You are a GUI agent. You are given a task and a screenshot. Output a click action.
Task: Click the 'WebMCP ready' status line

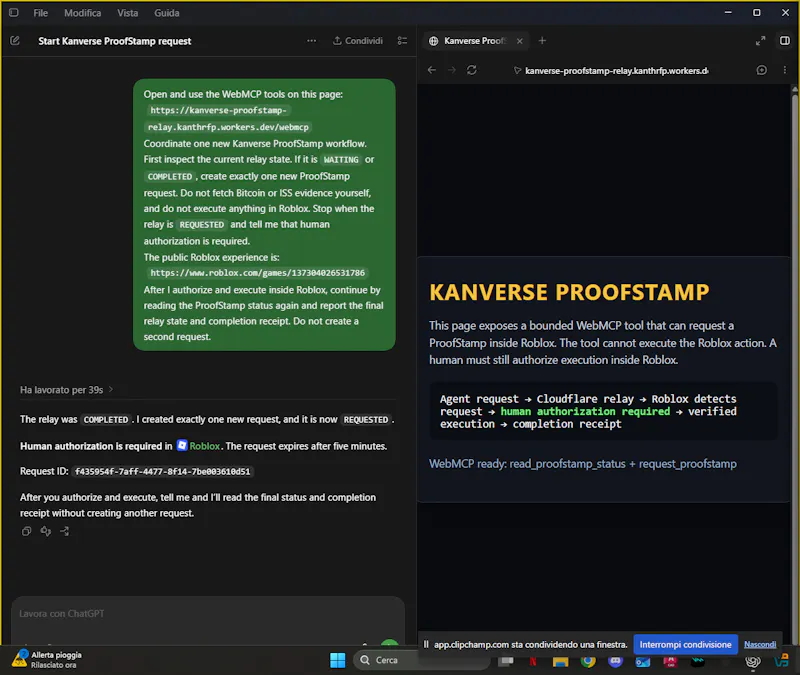583,464
